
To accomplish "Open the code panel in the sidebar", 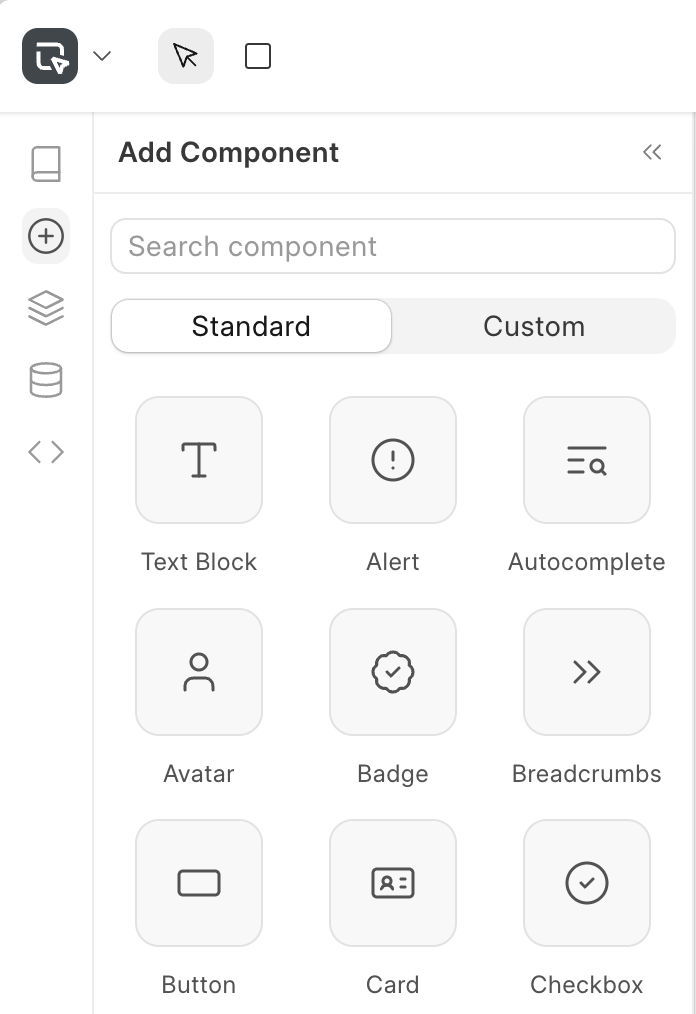I will pyautogui.click(x=45, y=451).
